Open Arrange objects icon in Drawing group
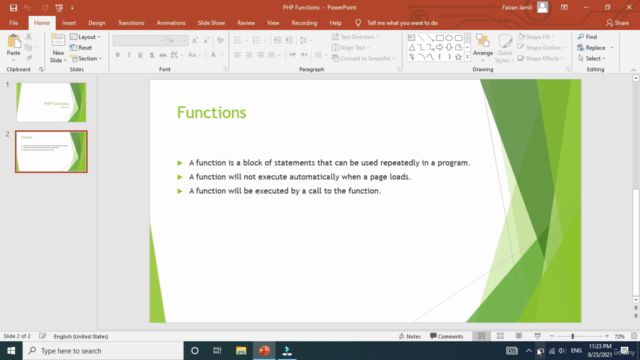640x360 pixels. pyautogui.click(x=483, y=42)
